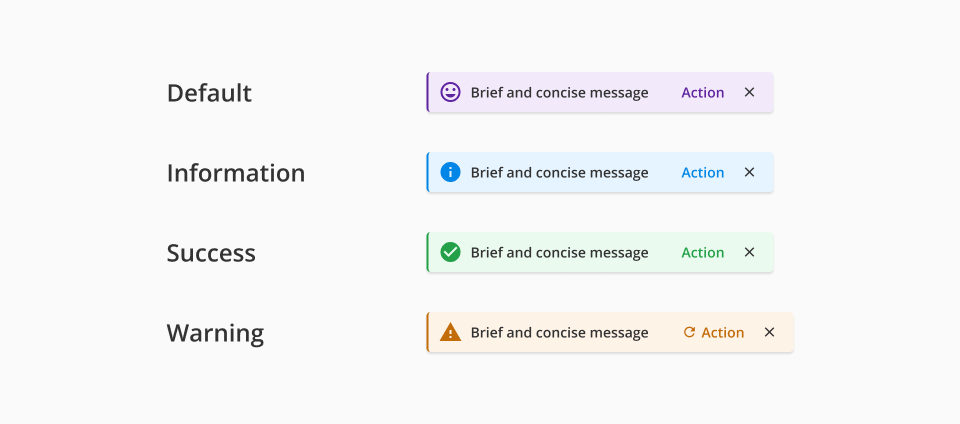This screenshot has height=424, width=960.
Task: Click the Warning heading label
Action: 215,333
